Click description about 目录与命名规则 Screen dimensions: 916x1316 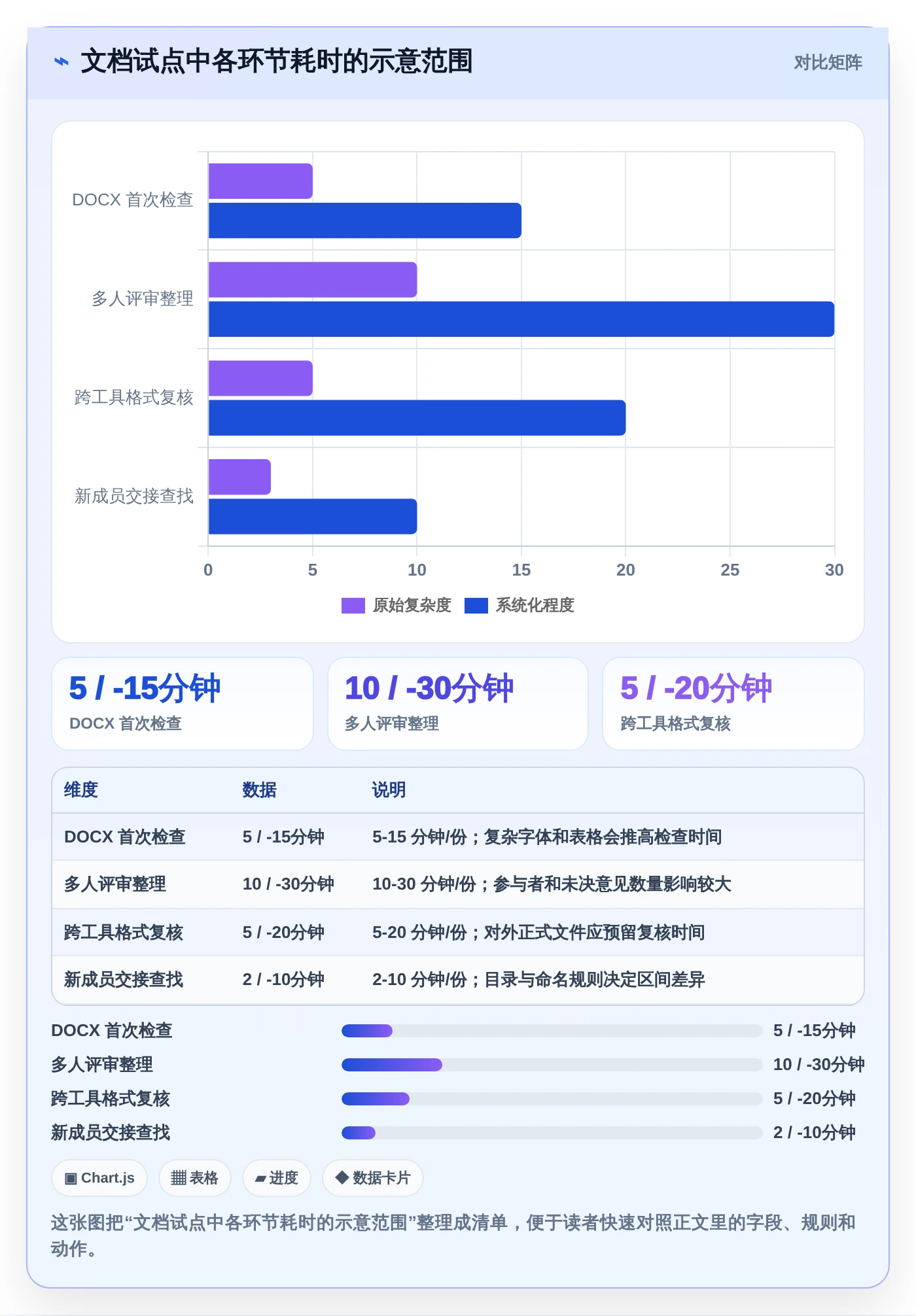[x=538, y=980]
